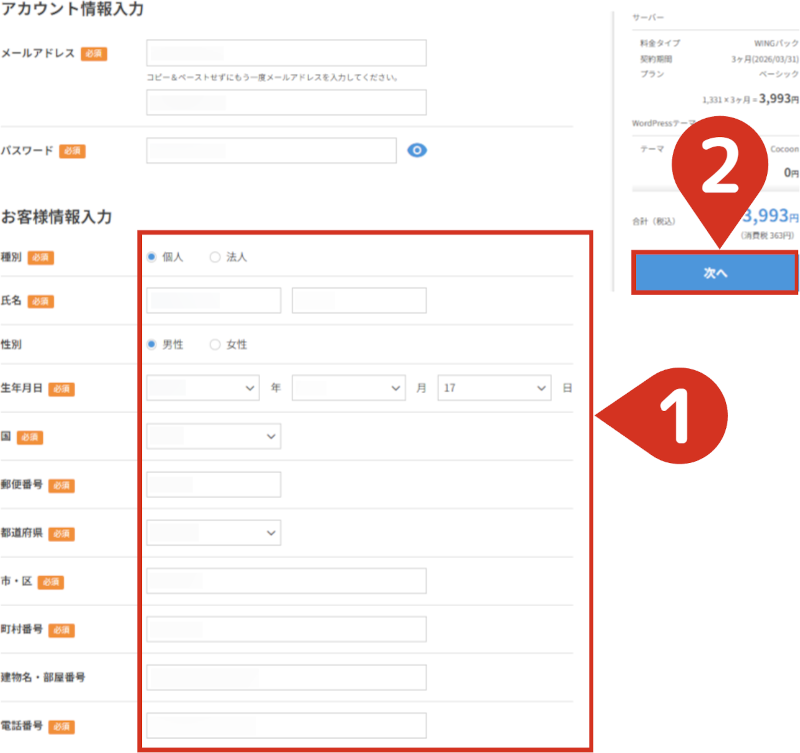Open the birth year dropdown
This screenshot has height=753, width=800.
tap(203, 388)
